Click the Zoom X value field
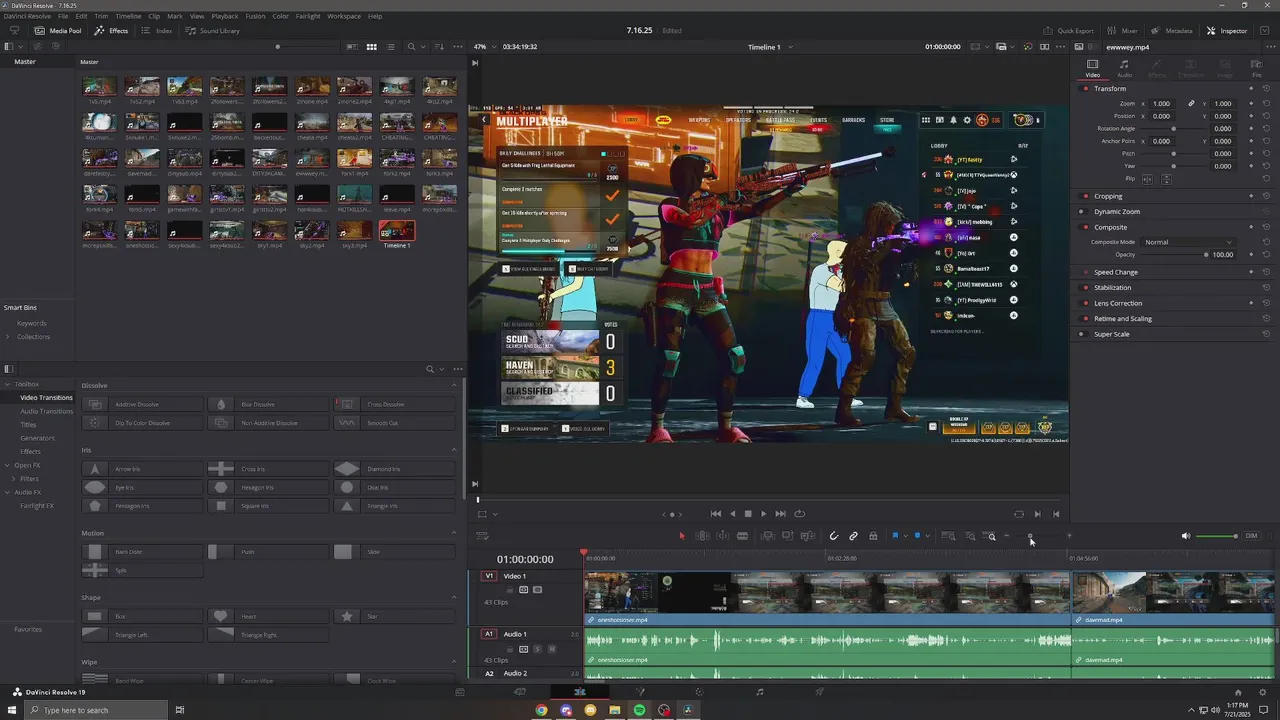Image resolution: width=1280 pixels, height=720 pixels. (x=1161, y=104)
